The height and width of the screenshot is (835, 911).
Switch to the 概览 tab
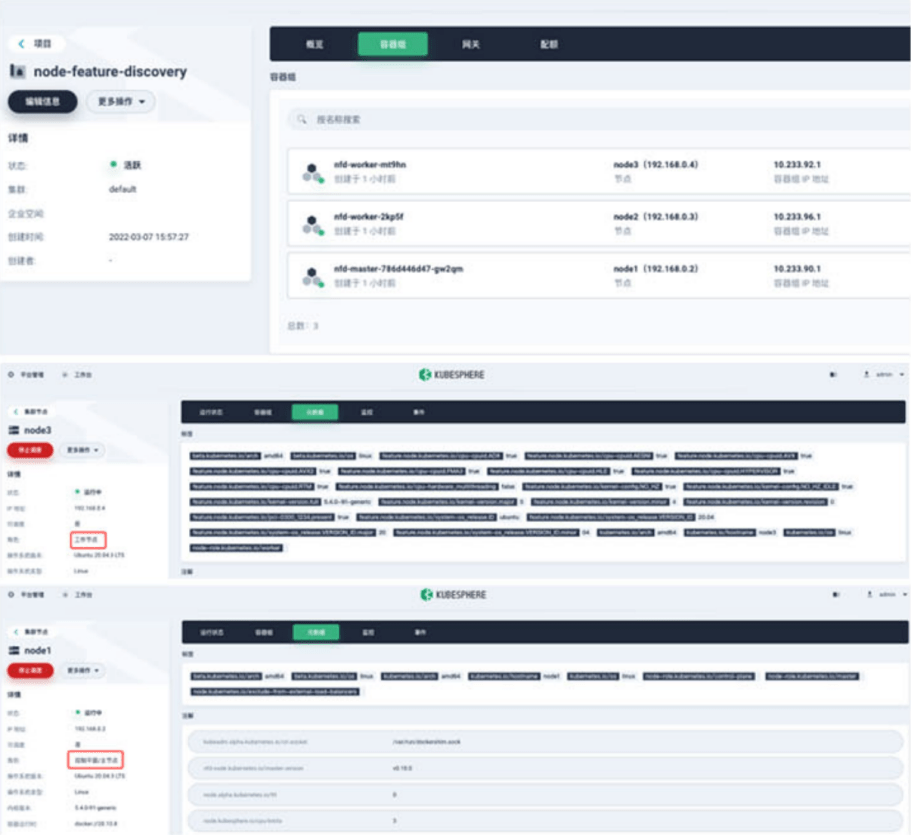tap(314, 44)
